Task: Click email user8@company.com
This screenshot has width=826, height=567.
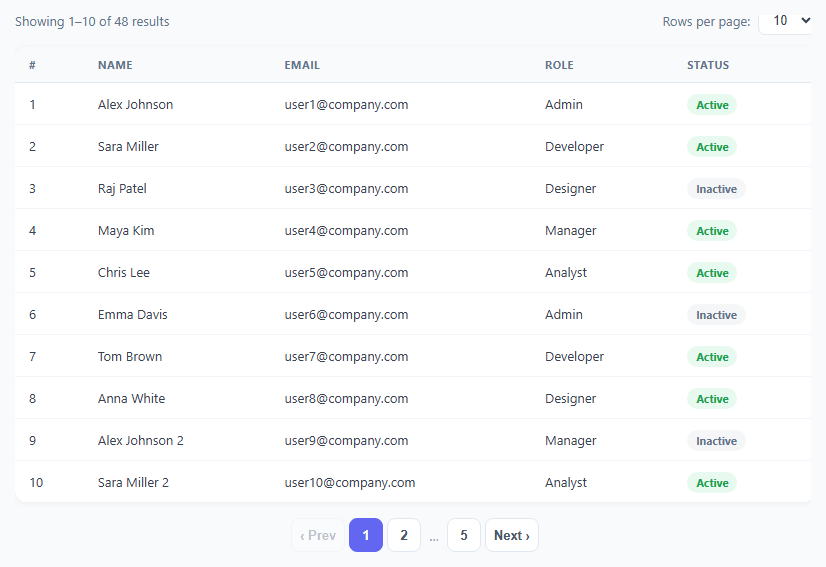Action: (x=346, y=399)
